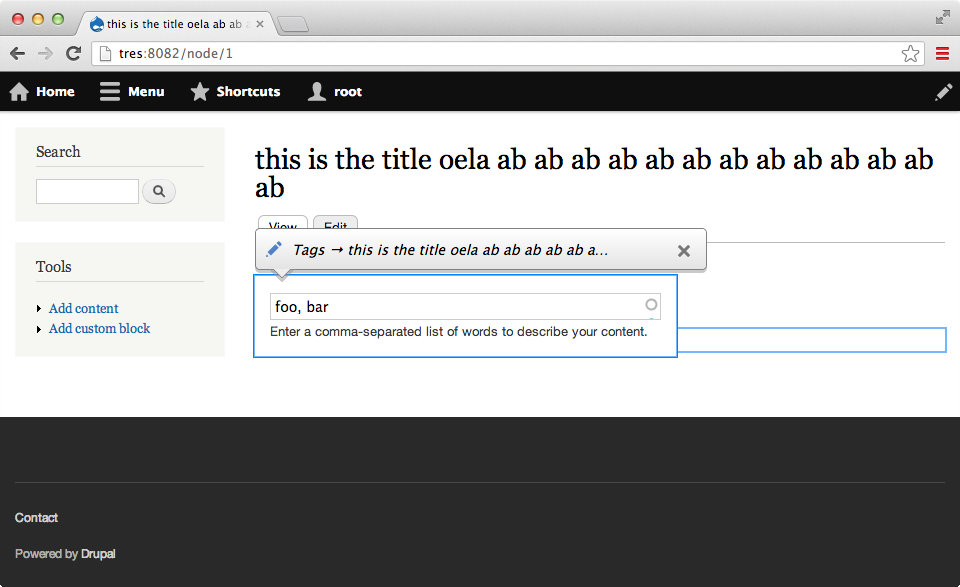
Task: Expand the Add custom block tree arrow
Action: pos(39,328)
